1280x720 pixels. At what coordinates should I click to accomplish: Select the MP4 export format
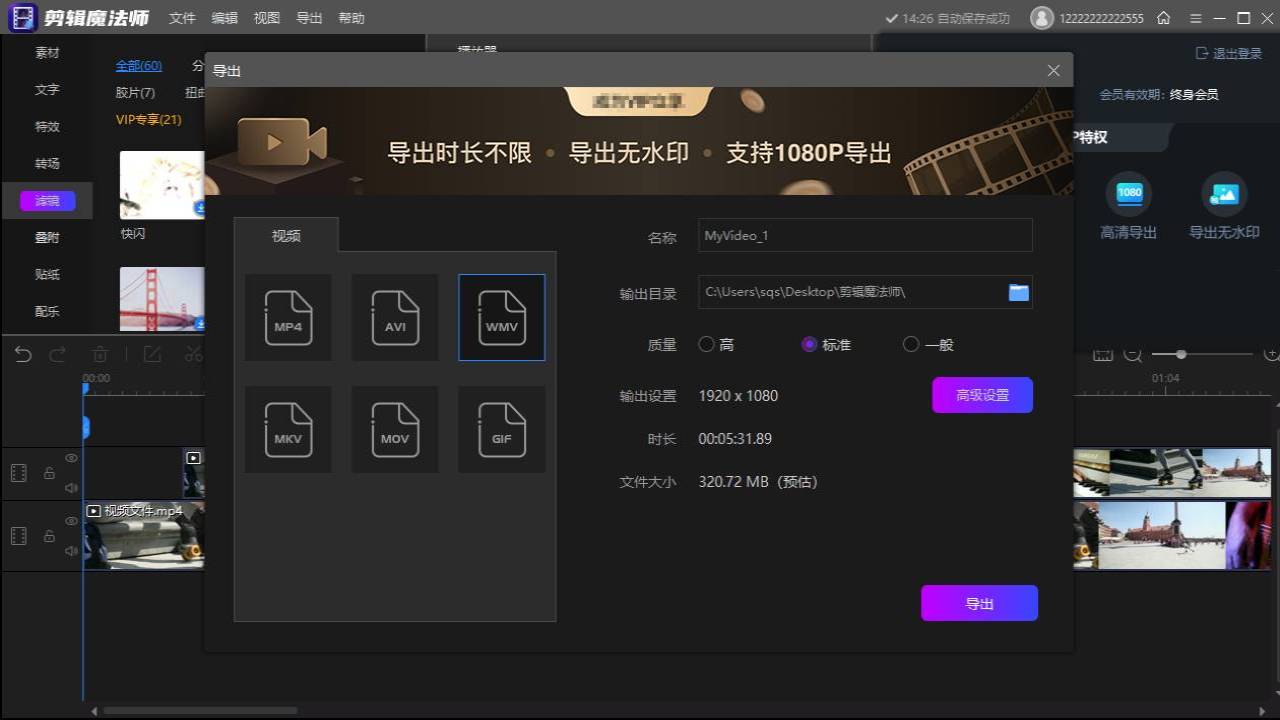(x=288, y=317)
